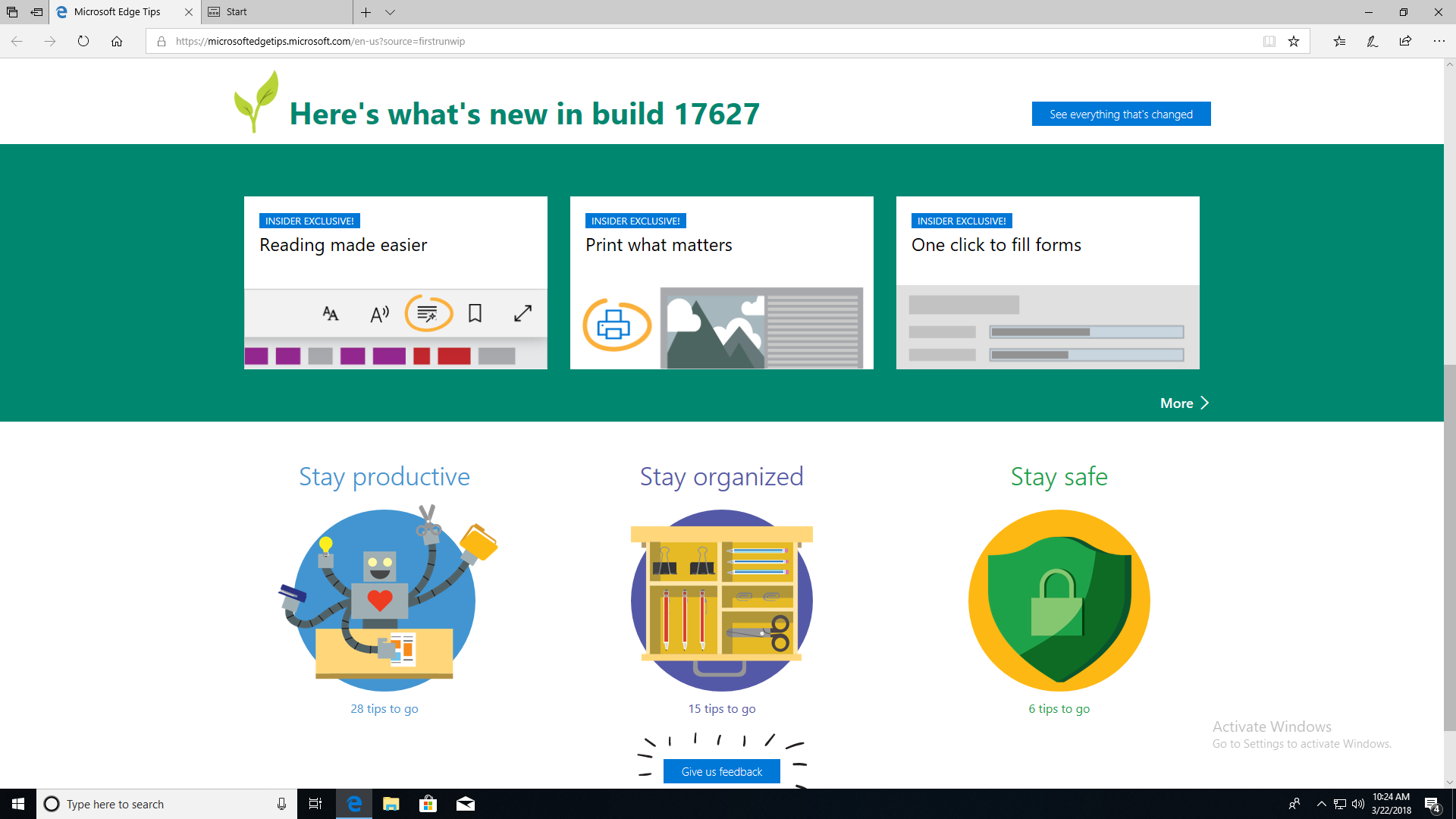1456x819 pixels.
Task: Click scrollbar down arrow
Action: tap(1449, 782)
